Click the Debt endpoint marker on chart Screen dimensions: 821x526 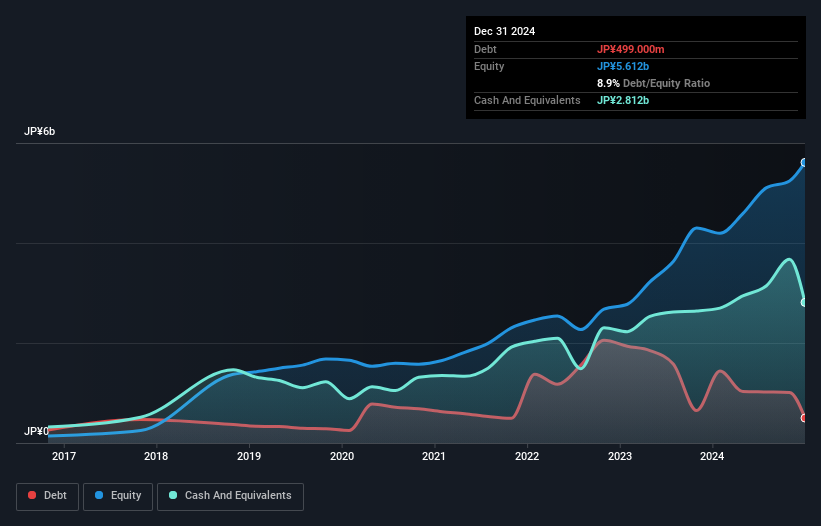pyautogui.click(x=804, y=418)
